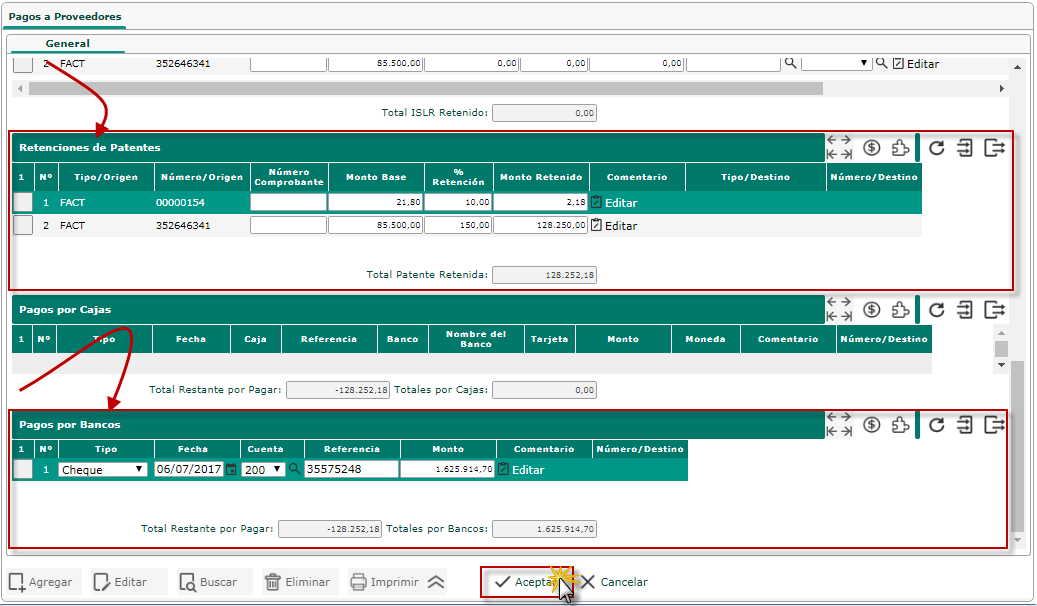The width and height of the screenshot is (1037, 606).
Task: Click the column resize arrows icon in Pagos por Bancos
Action: point(840,425)
